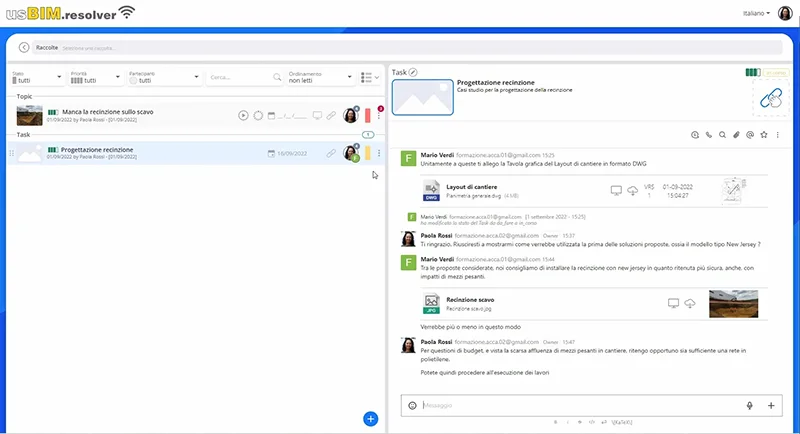Open the Partecipanti filter dropdown
The width and height of the screenshot is (800, 434).
(164, 78)
